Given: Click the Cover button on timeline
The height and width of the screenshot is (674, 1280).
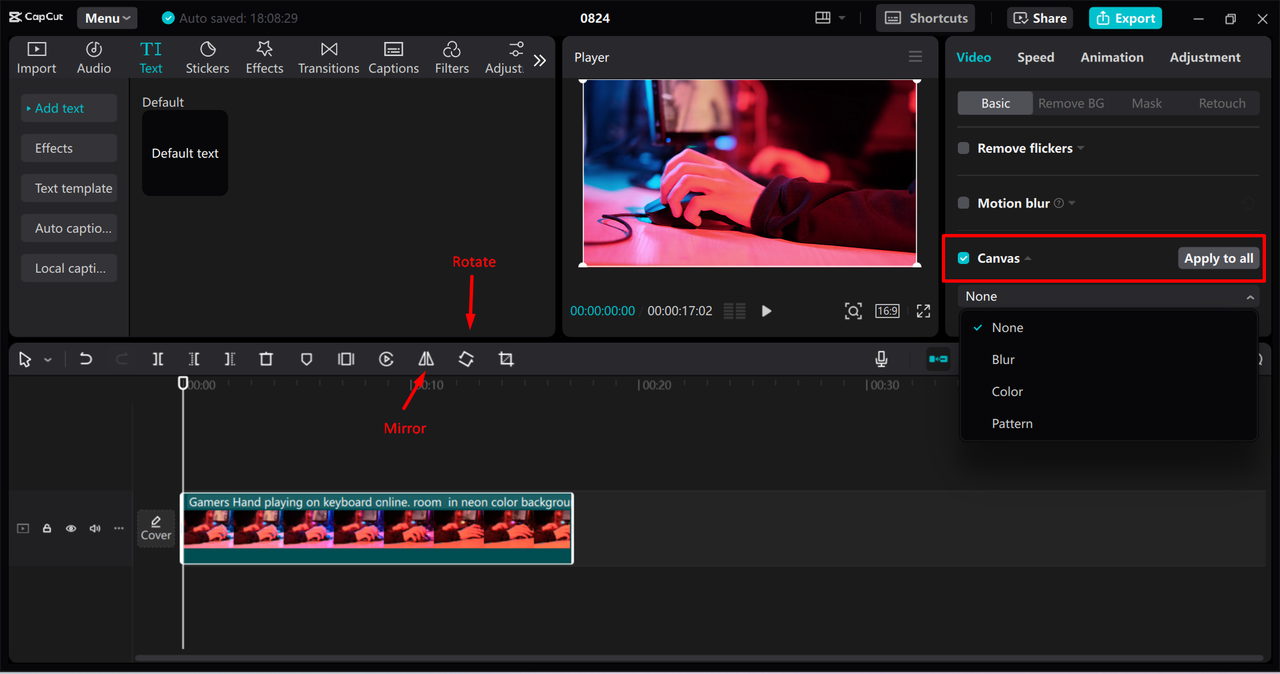Looking at the screenshot, I should tap(156, 528).
